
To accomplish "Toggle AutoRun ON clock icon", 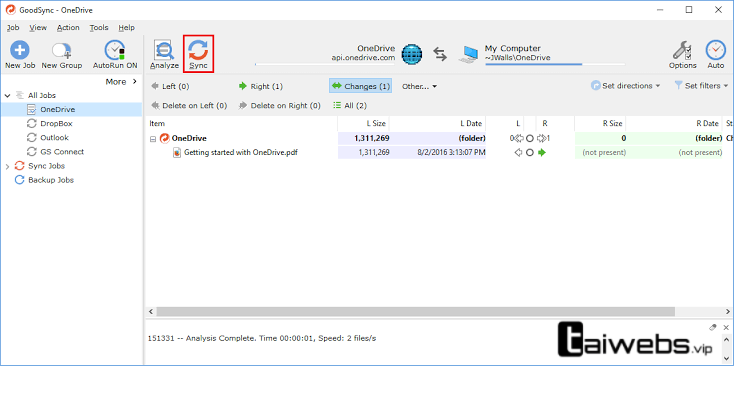I will [115, 55].
